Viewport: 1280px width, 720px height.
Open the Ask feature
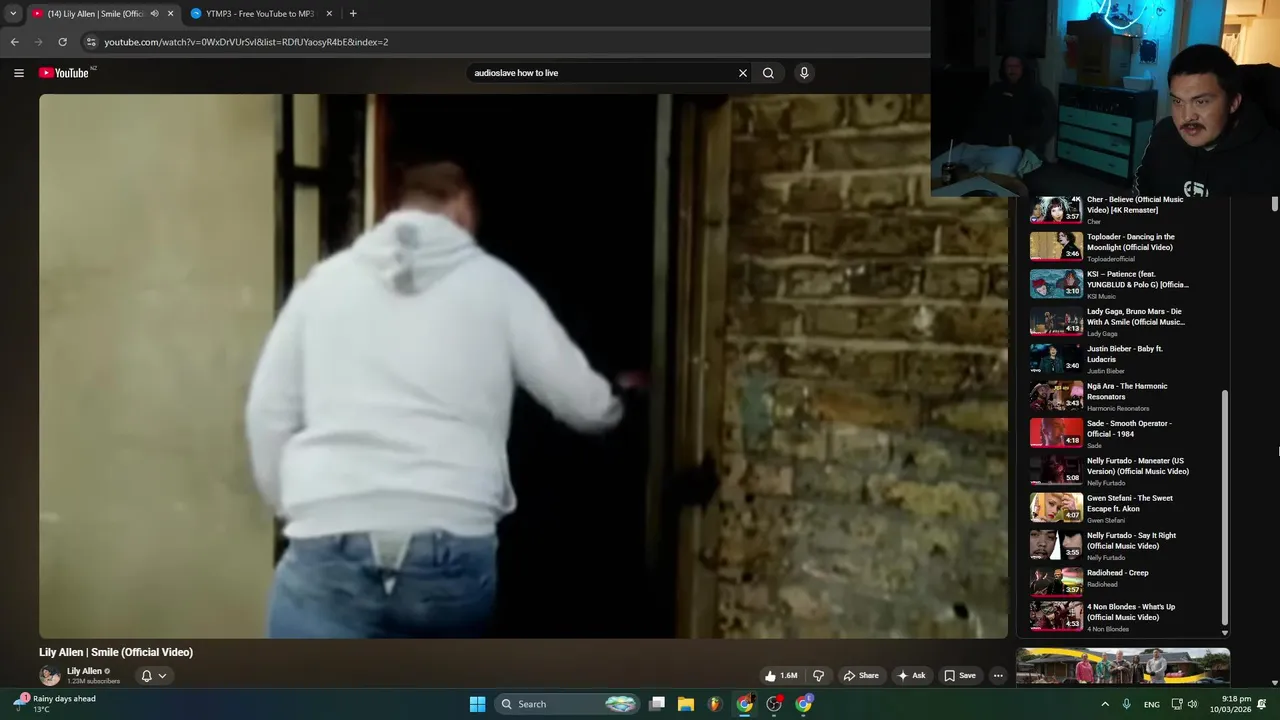[911, 676]
